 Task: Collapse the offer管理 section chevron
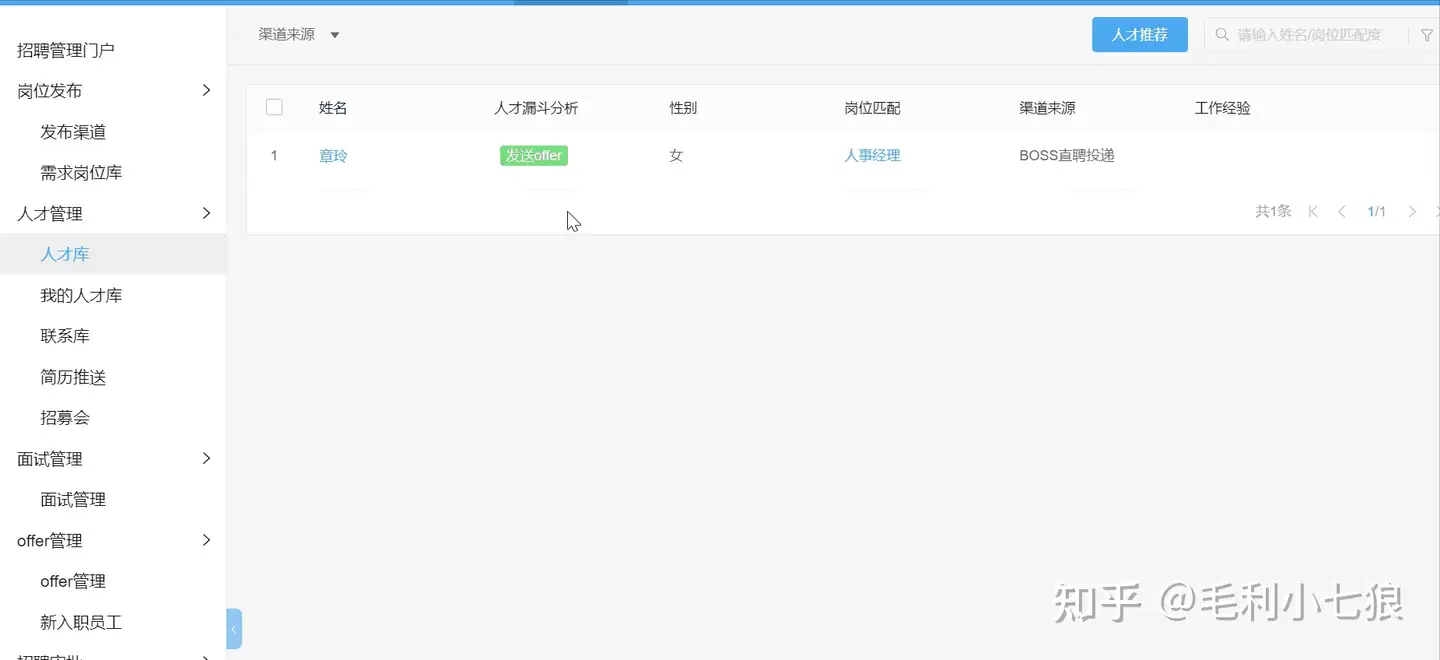(x=206, y=540)
